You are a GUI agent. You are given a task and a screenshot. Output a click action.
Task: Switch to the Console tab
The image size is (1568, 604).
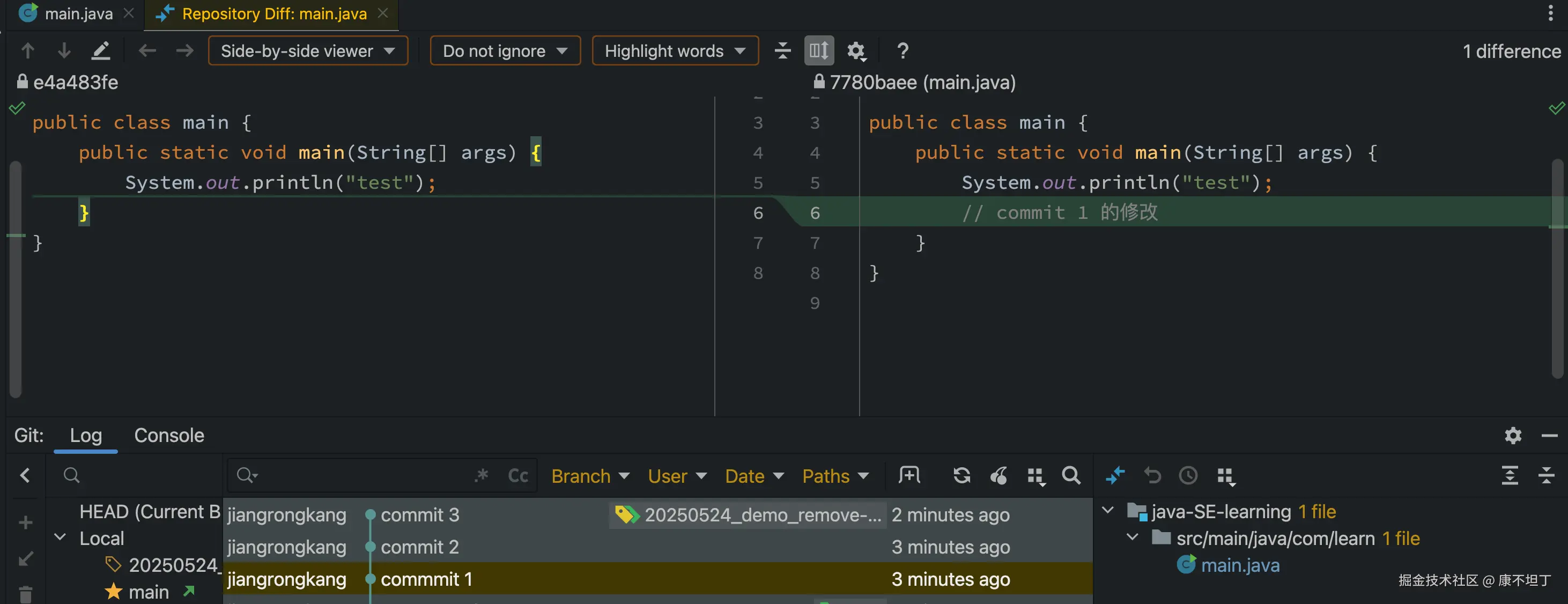(x=168, y=436)
